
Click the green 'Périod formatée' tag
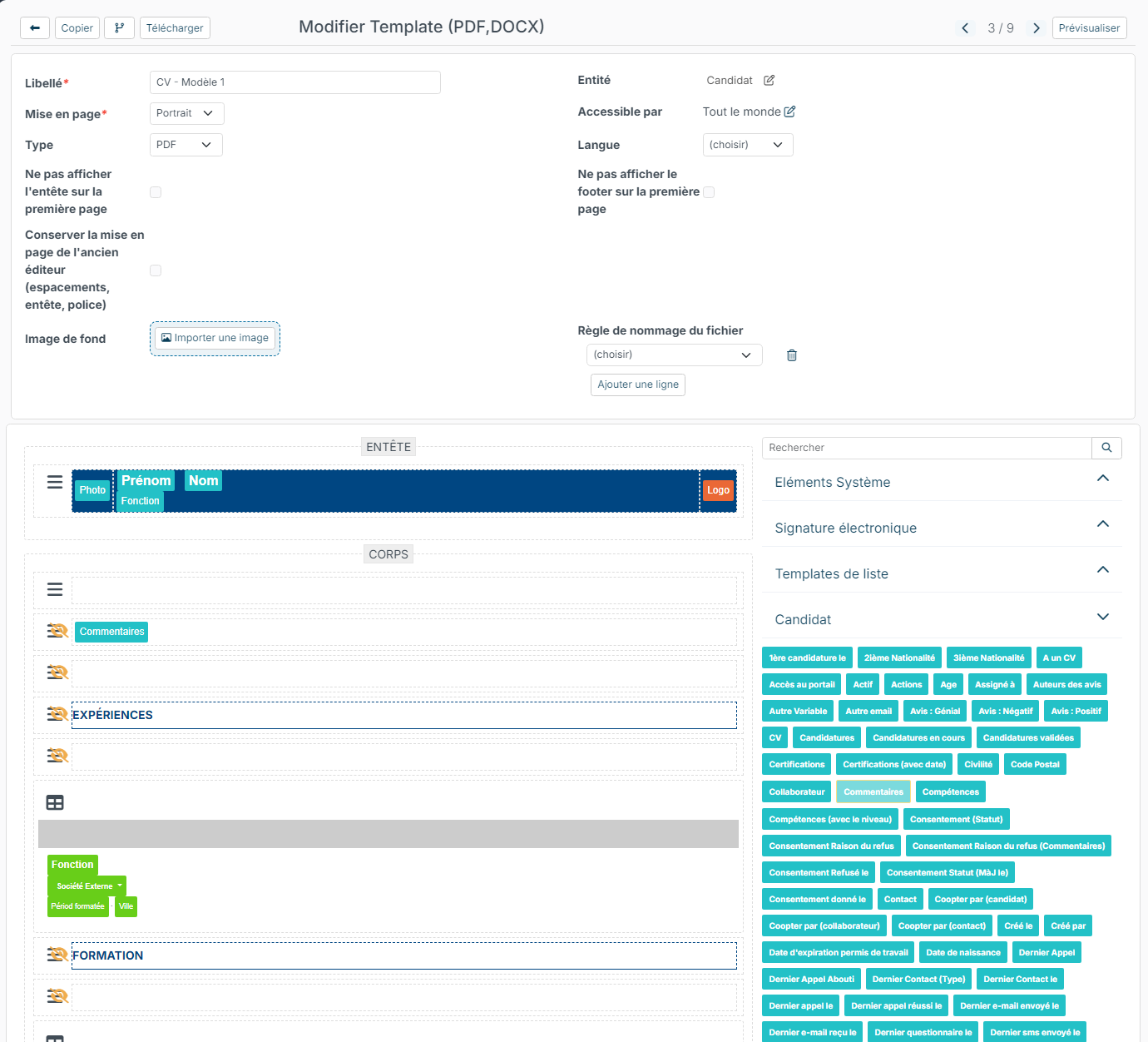(78, 906)
